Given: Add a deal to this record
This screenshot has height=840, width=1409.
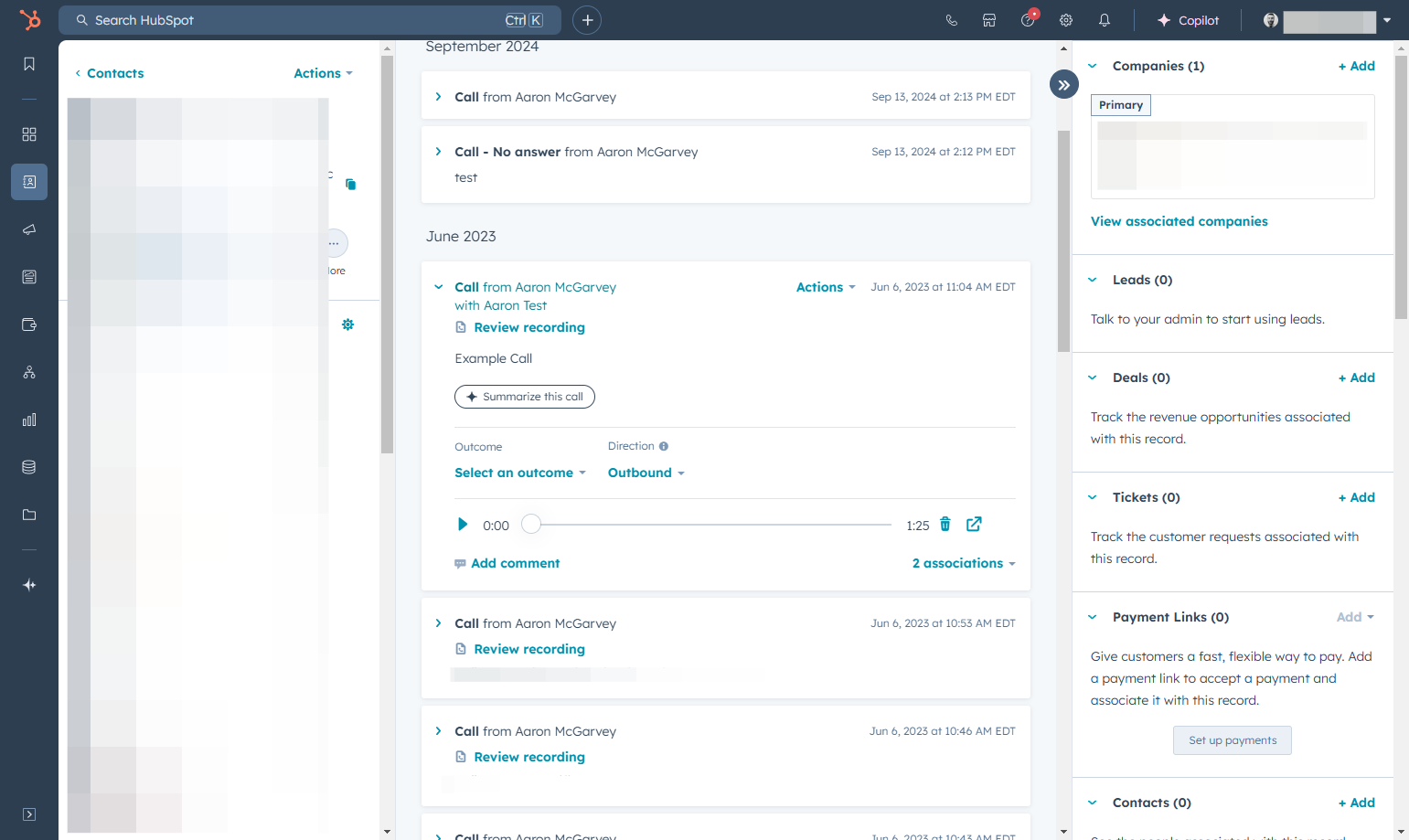Looking at the screenshot, I should [x=1357, y=377].
